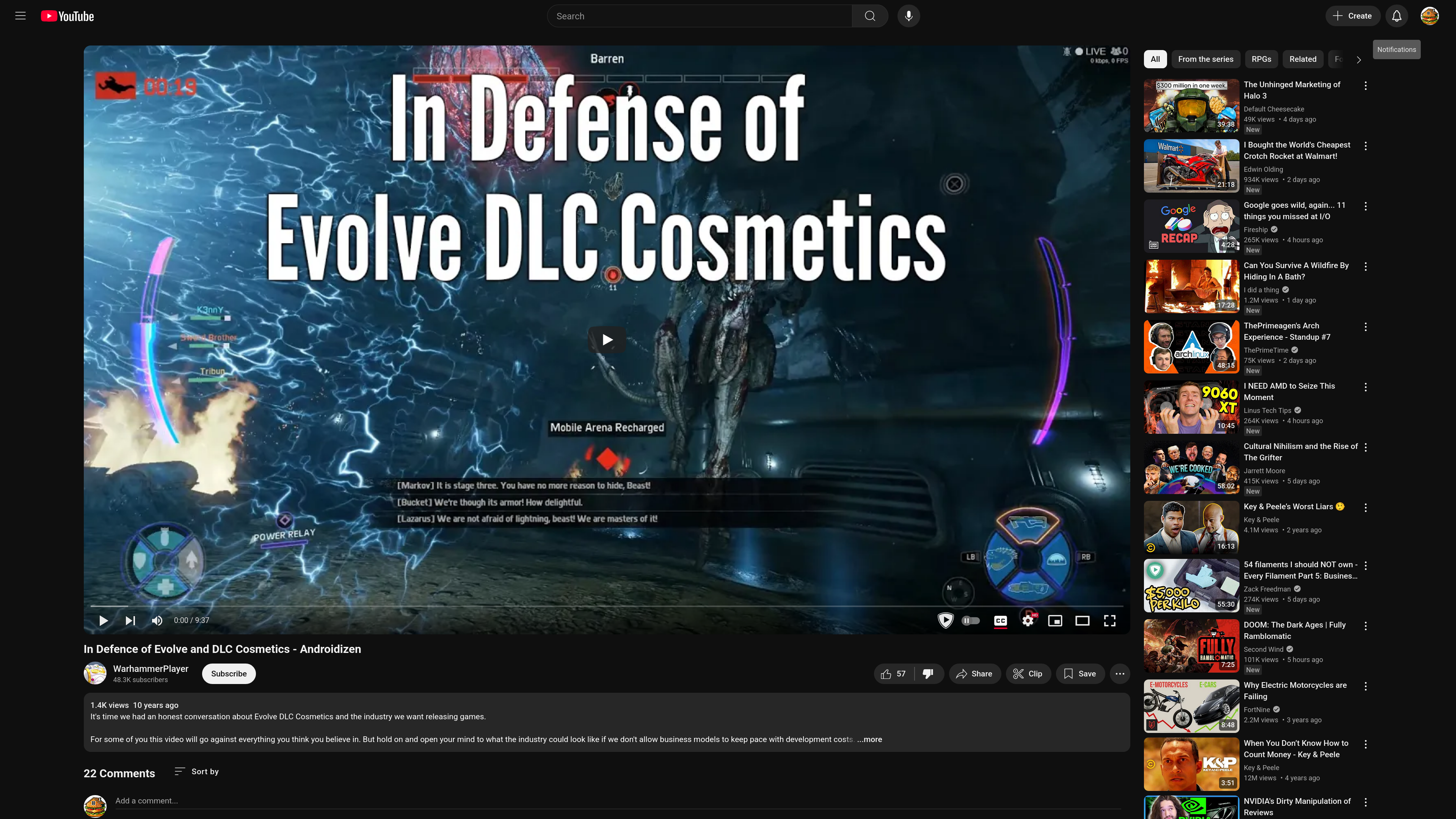Open options for Cultural Nihilism video
Viewport: 1456px width, 819px height.
1365,447
